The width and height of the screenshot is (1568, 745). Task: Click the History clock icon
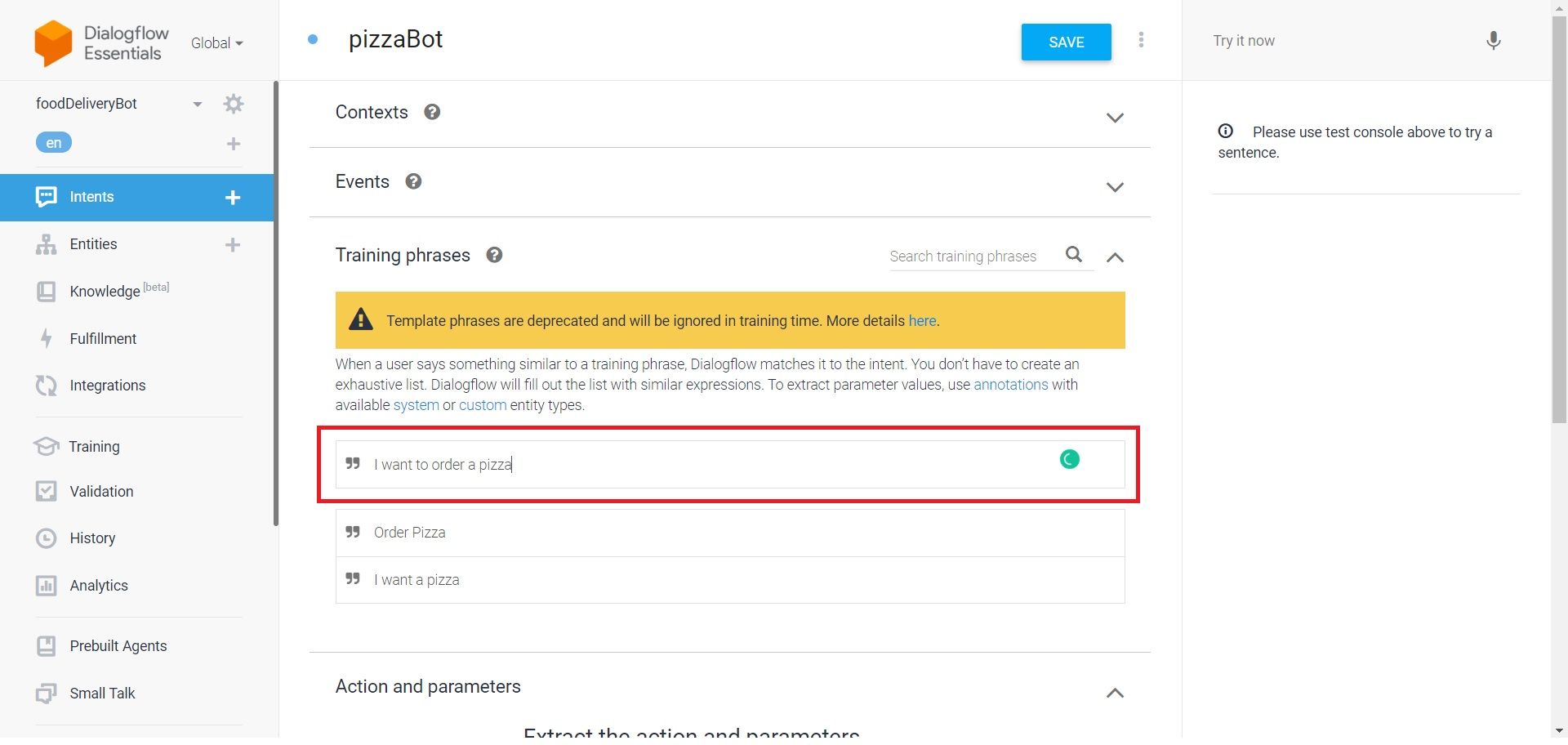46,538
